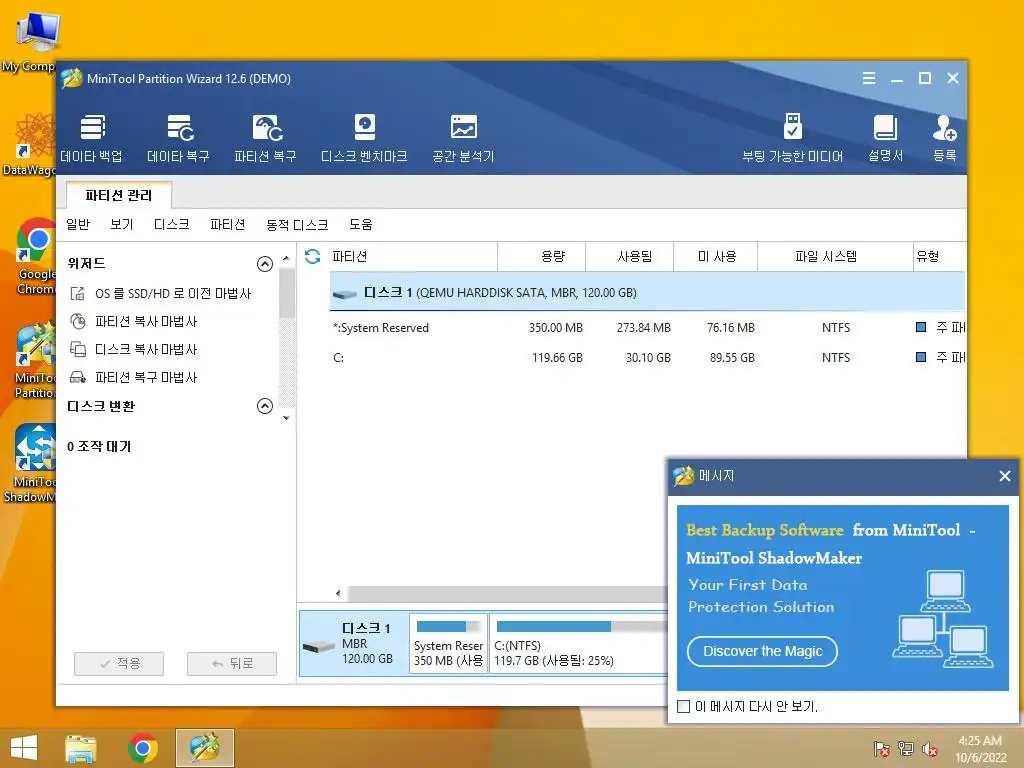Open Google Chrome desktop shortcut
The width and height of the screenshot is (1024, 768).
[35, 256]
